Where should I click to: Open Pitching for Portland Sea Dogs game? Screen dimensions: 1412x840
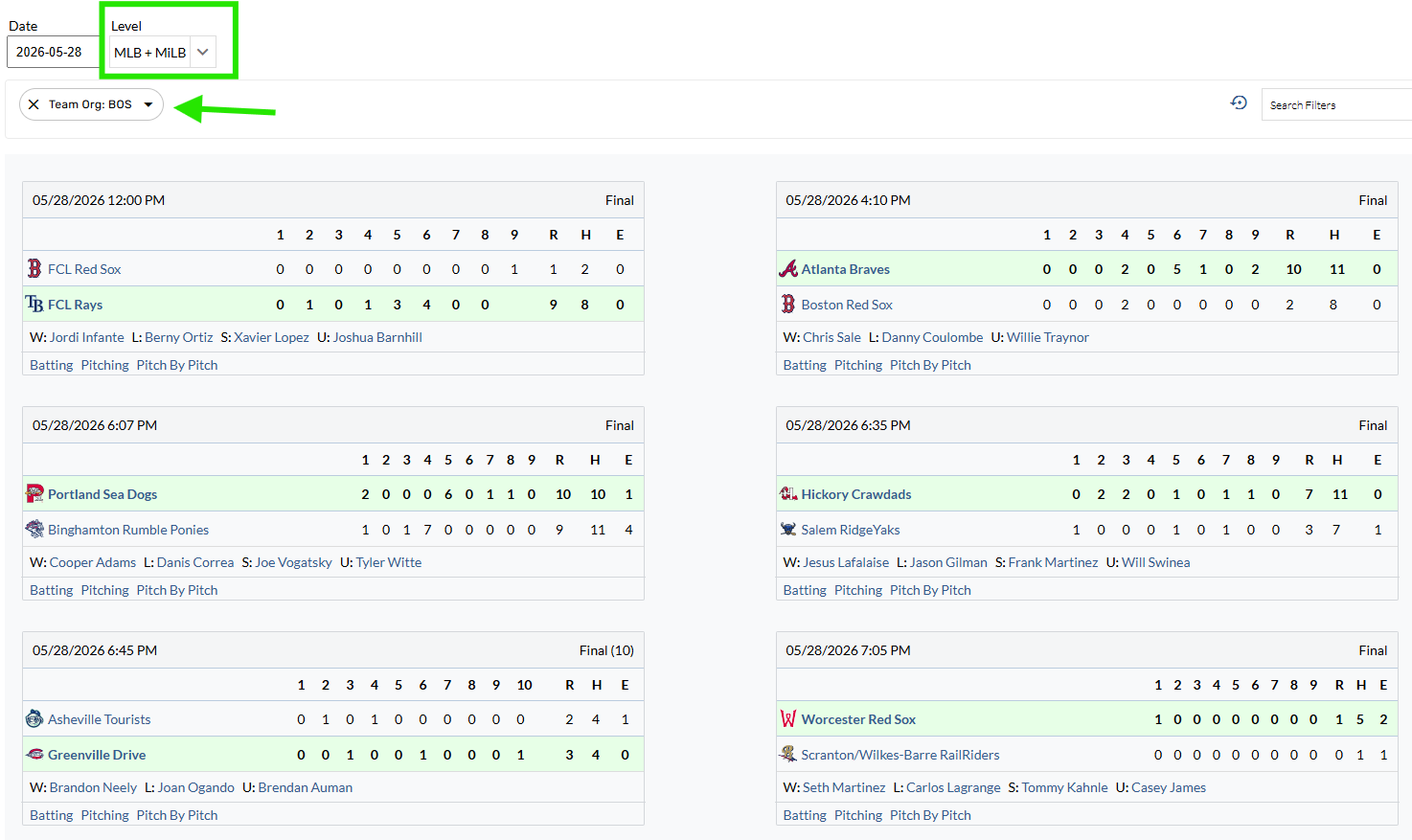pos(105,590)
